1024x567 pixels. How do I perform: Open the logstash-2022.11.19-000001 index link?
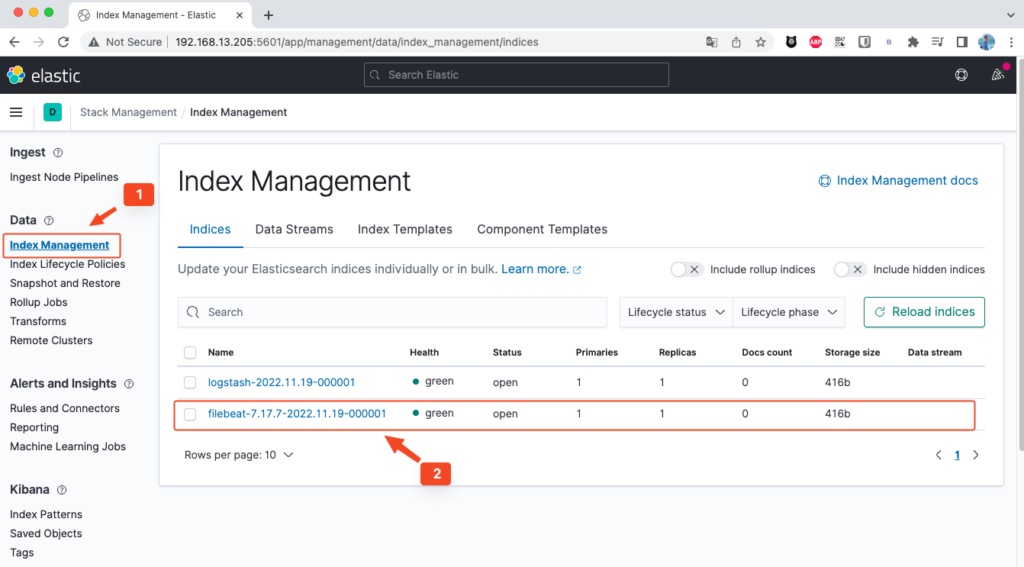pos(281,382)
